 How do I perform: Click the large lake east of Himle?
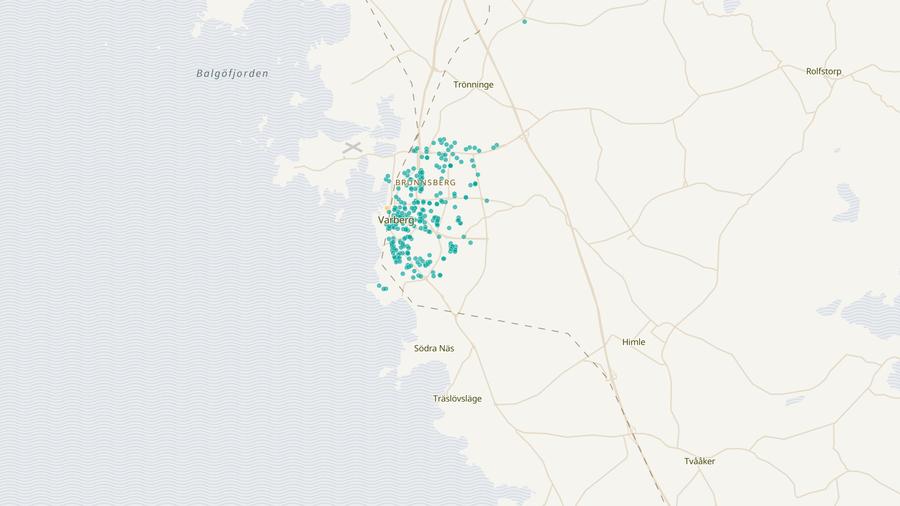point(870,314)
